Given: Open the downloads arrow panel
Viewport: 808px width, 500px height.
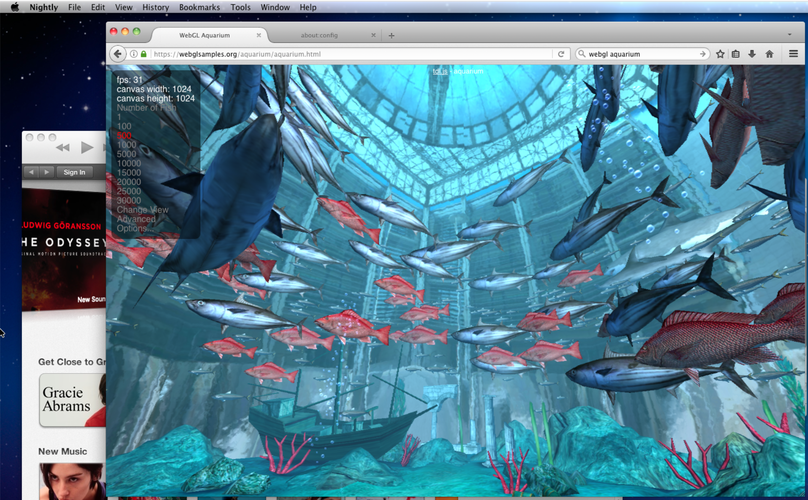Looking at the screenshot, I should [x=752, y=54].
